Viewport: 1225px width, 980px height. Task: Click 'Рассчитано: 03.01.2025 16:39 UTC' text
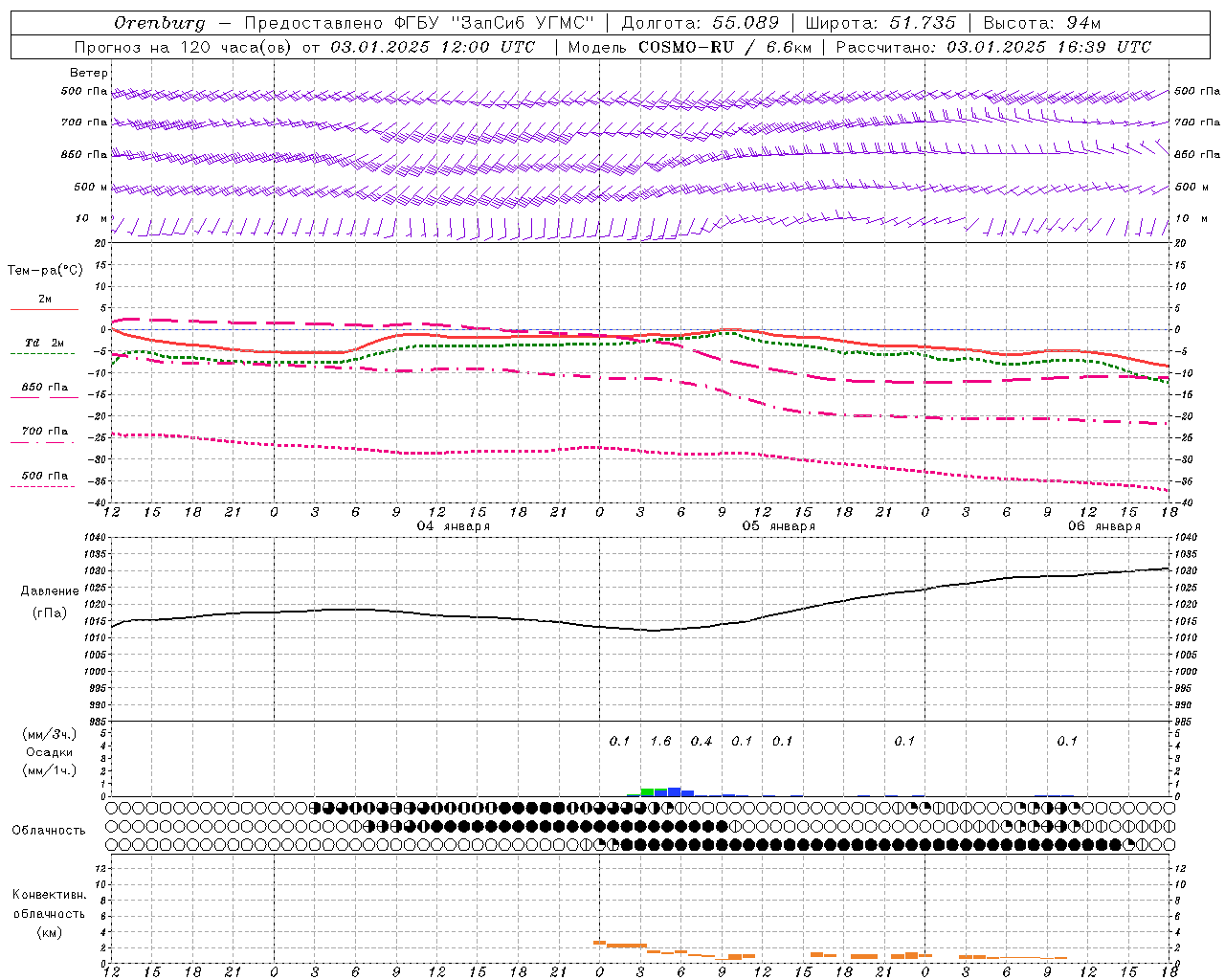[x=993, y=47]
